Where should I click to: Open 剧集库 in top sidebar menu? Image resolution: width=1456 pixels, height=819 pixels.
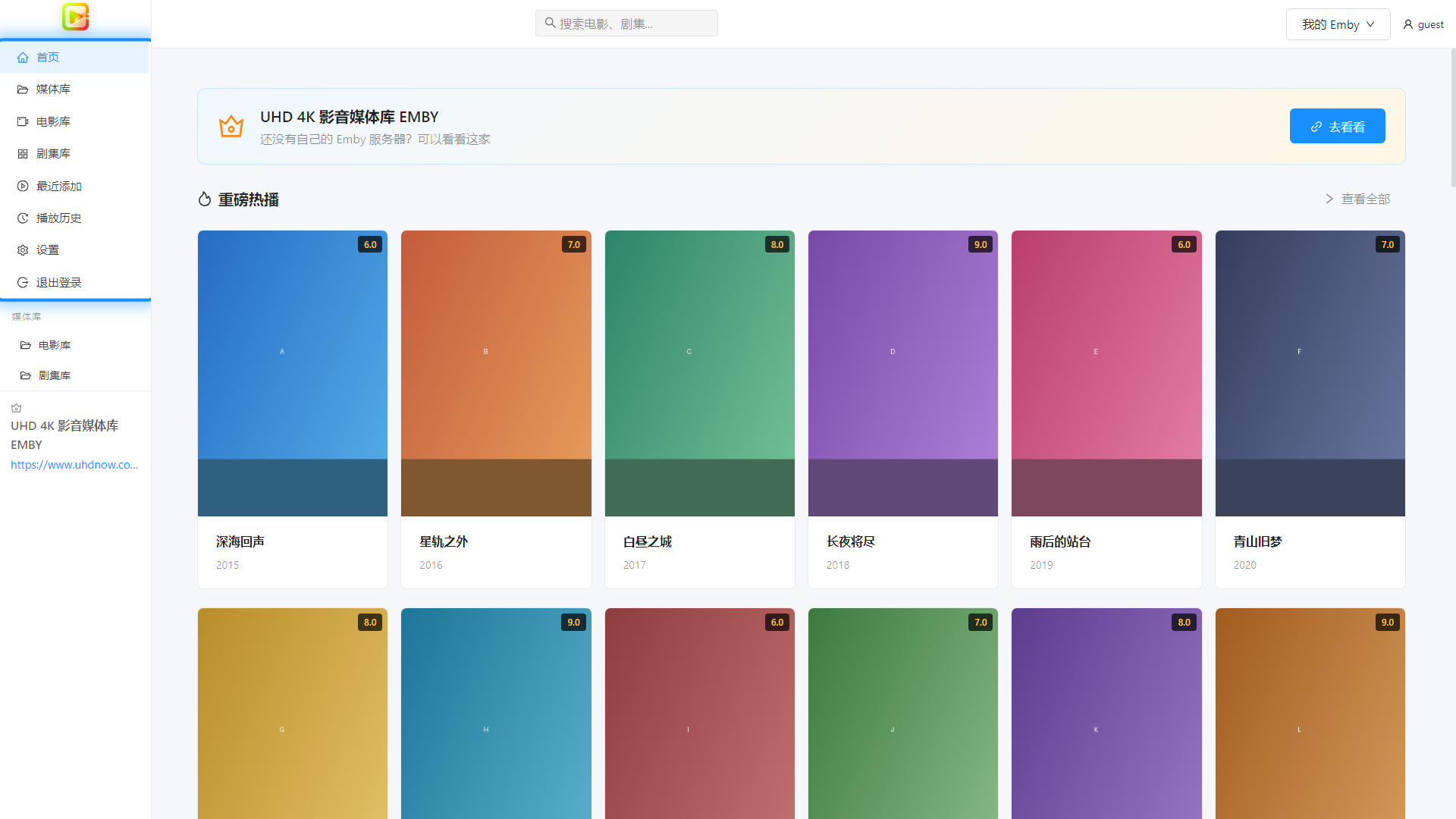[74, 154]
